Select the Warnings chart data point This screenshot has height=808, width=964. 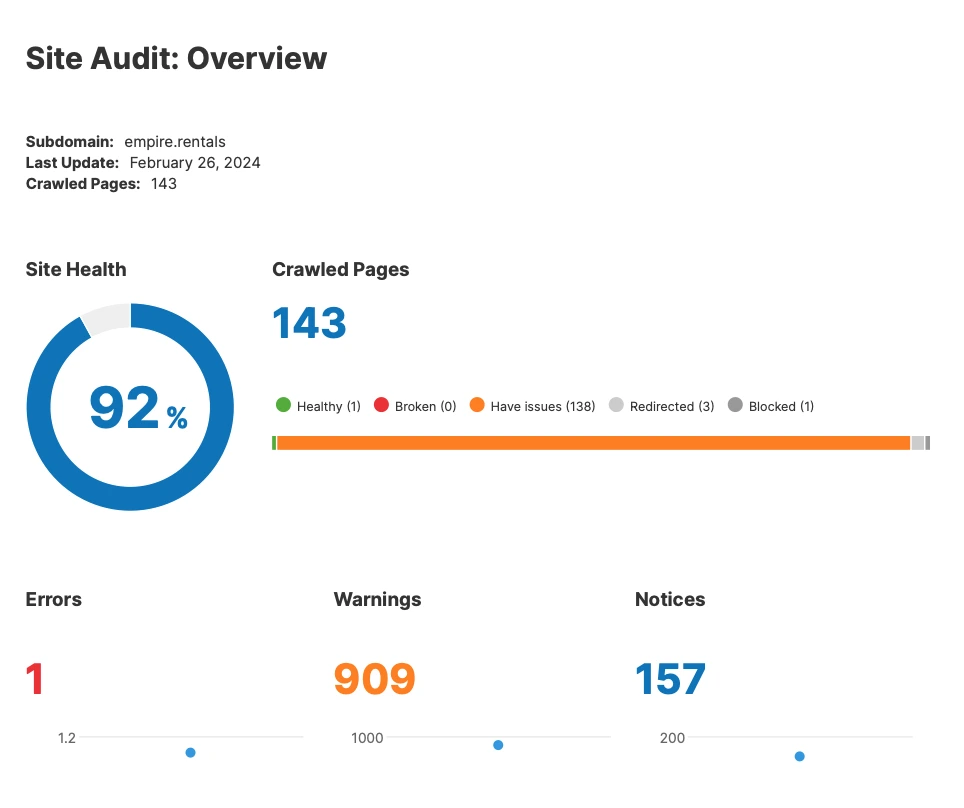[498, 745]
